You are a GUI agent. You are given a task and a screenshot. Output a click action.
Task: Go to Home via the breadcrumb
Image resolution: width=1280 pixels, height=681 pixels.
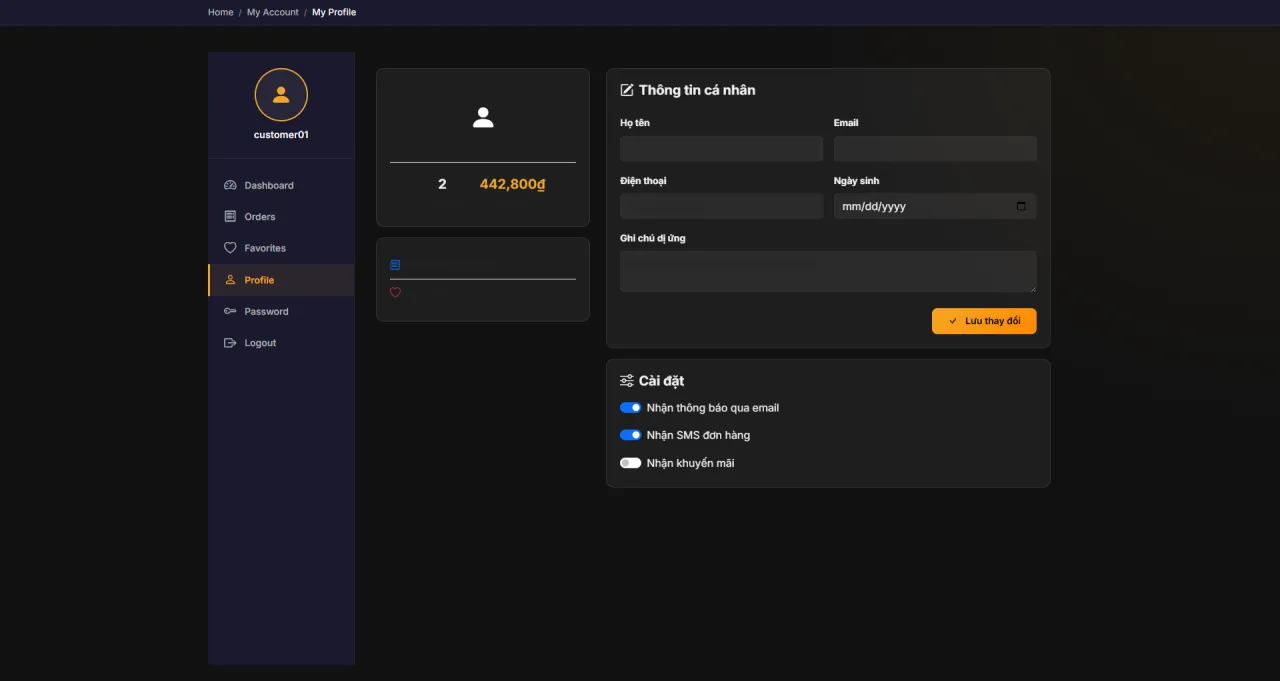coord(221,12)
